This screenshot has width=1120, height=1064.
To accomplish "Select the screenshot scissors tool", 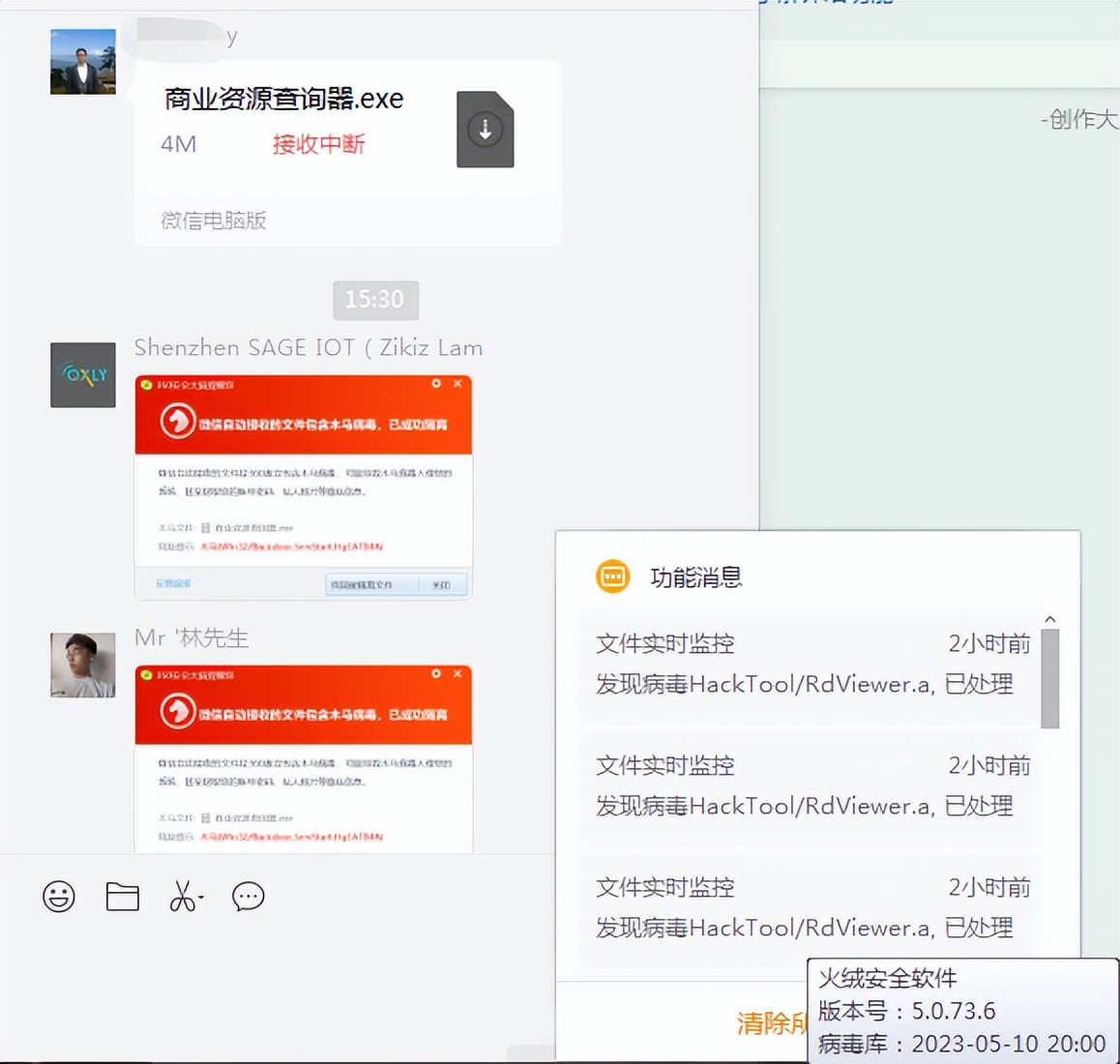I will point(182,897).
